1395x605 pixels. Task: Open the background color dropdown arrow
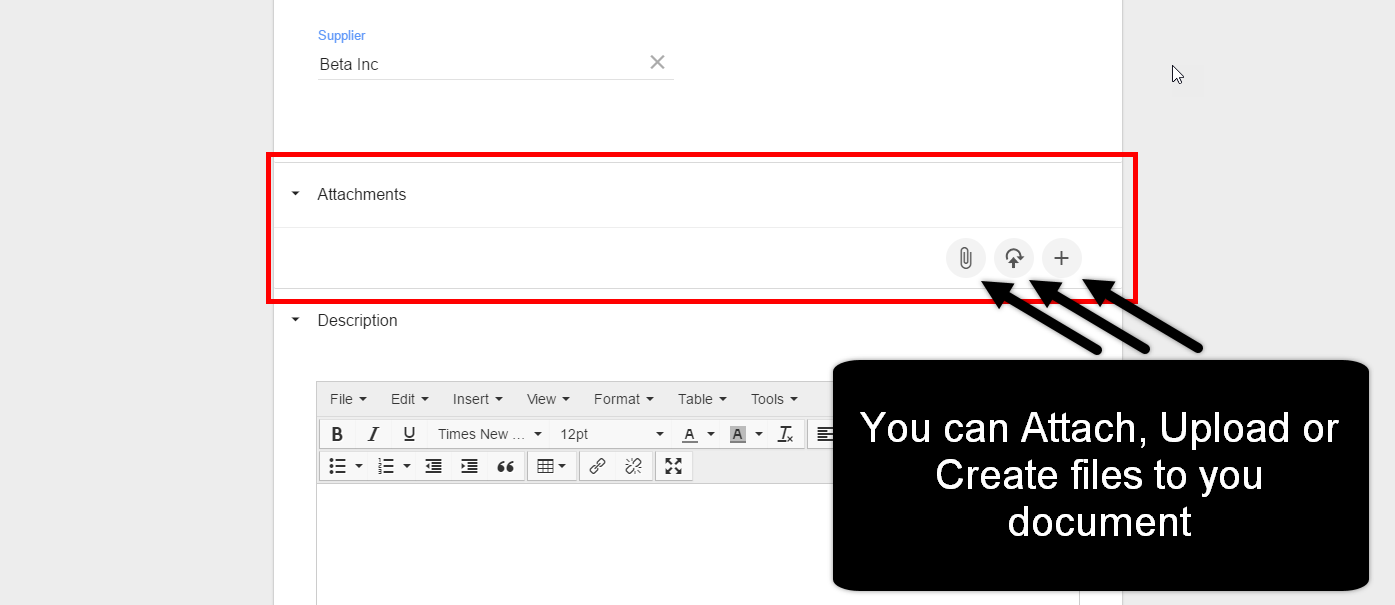point(759,434)
